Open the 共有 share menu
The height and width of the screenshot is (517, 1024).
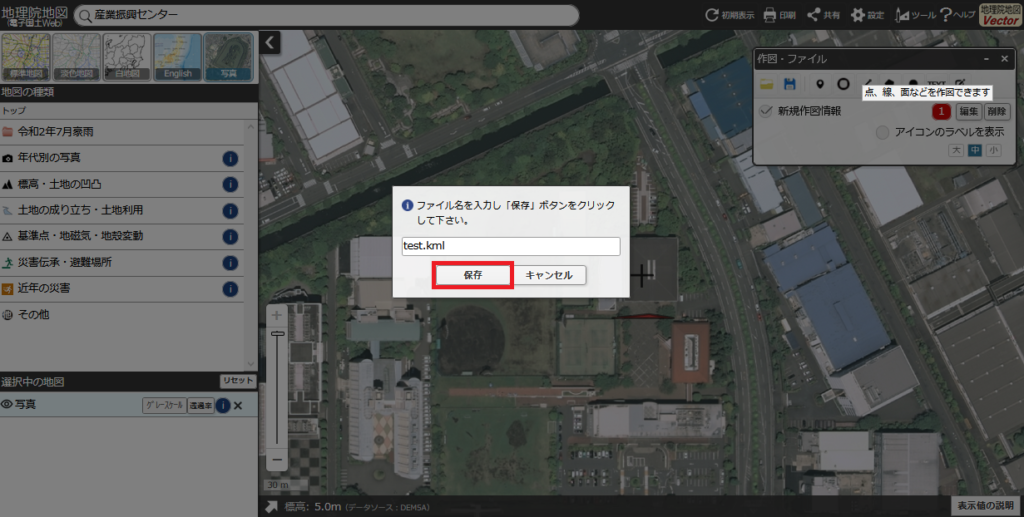pos(824,14)
